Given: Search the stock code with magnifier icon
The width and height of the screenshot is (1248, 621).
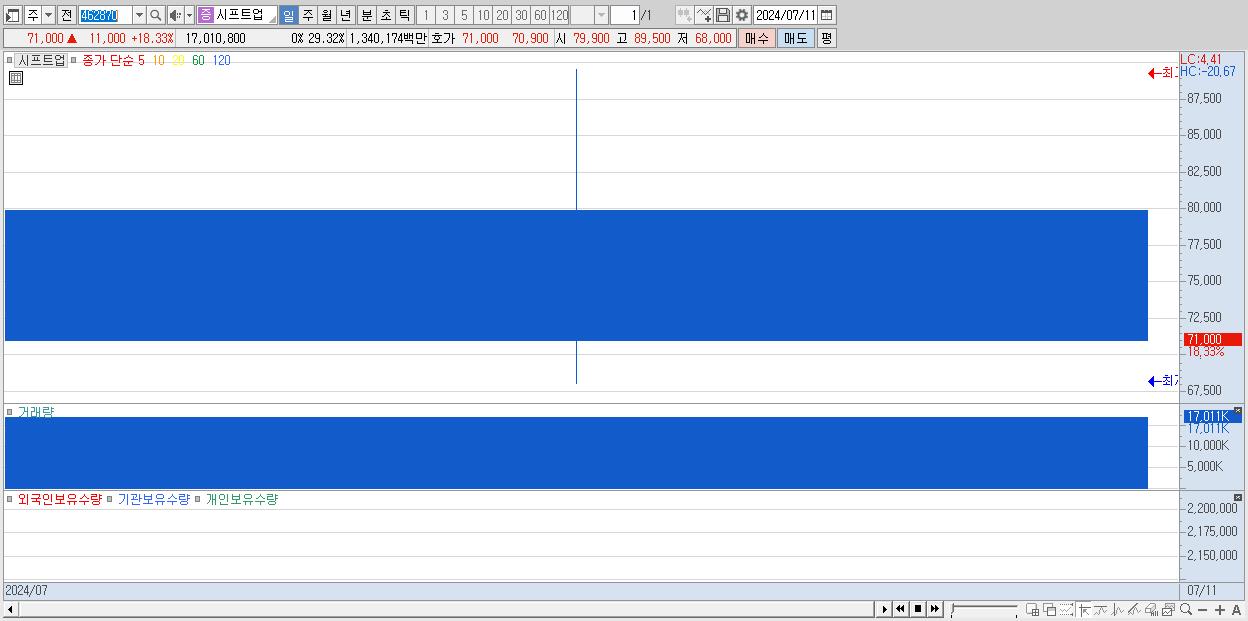Looking at the screenshot, I should [156, 15].
